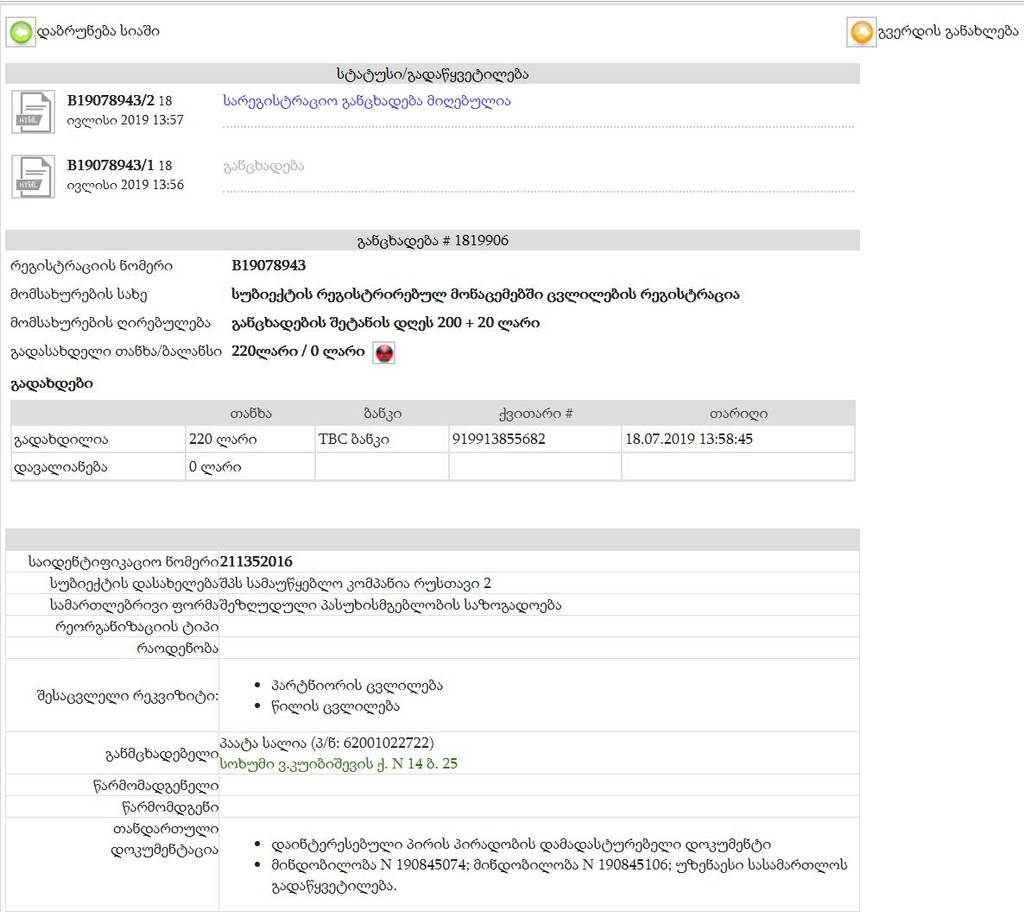The width and height of the screenshot is (1024, 912).
Task: Click the document icon next to the registration application
Action: tap(33, 112)
